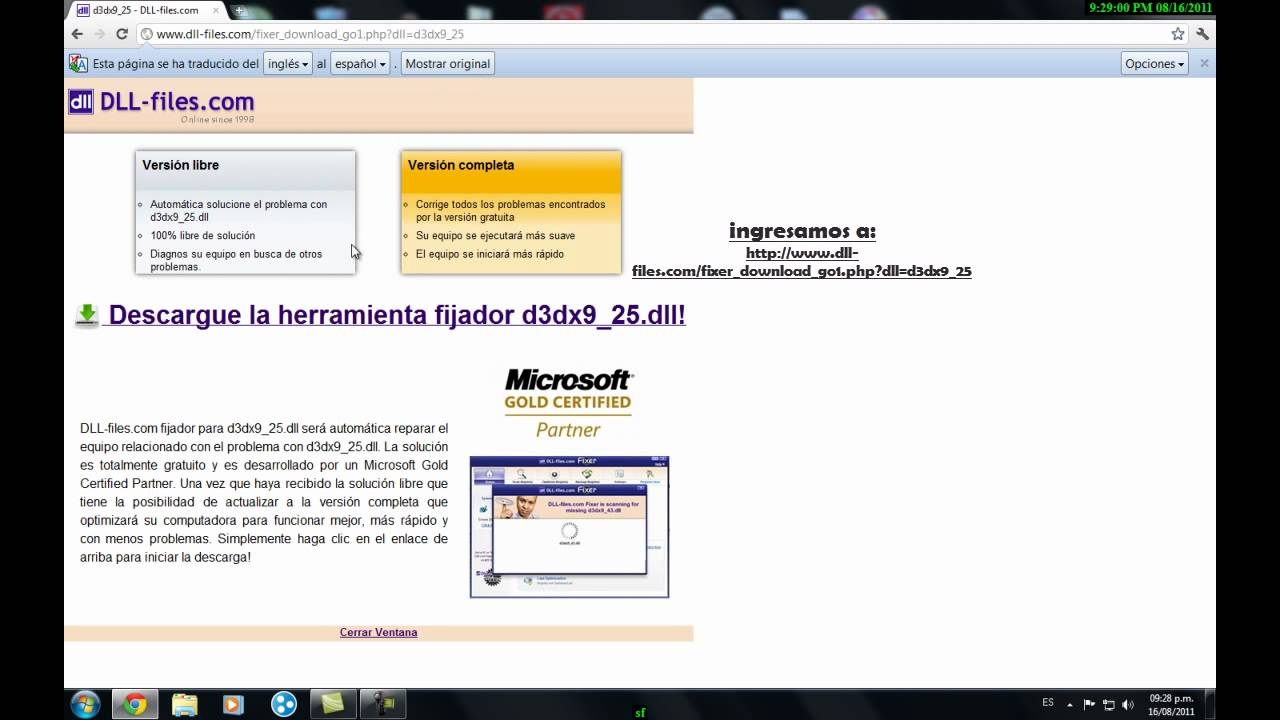This screenshot has width=1280, height=720.
Task: Click the green sticky-note taskbar icon
Action: 332,704
